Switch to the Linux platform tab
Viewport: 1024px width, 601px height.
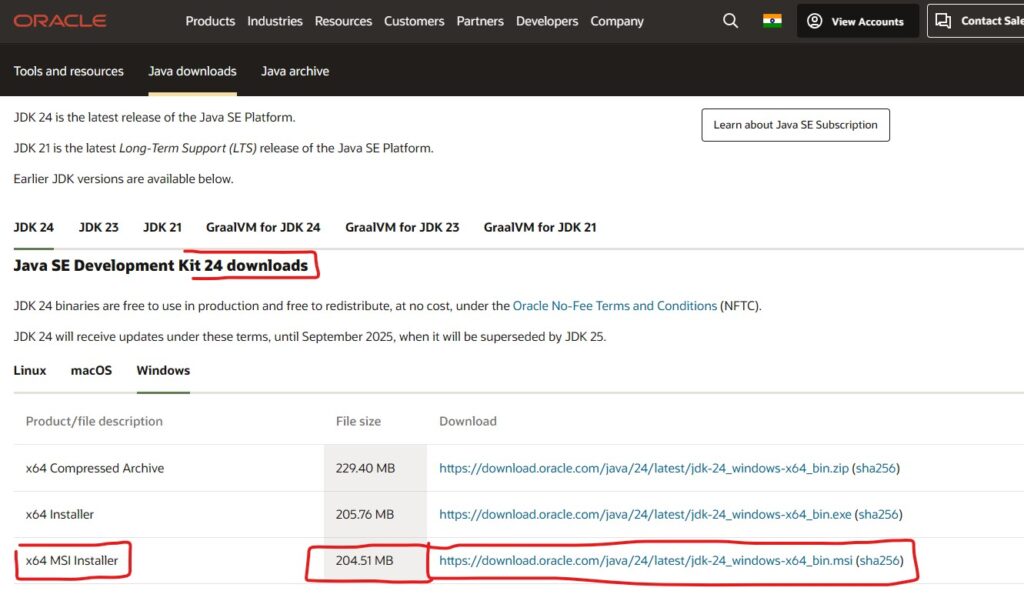29,370
